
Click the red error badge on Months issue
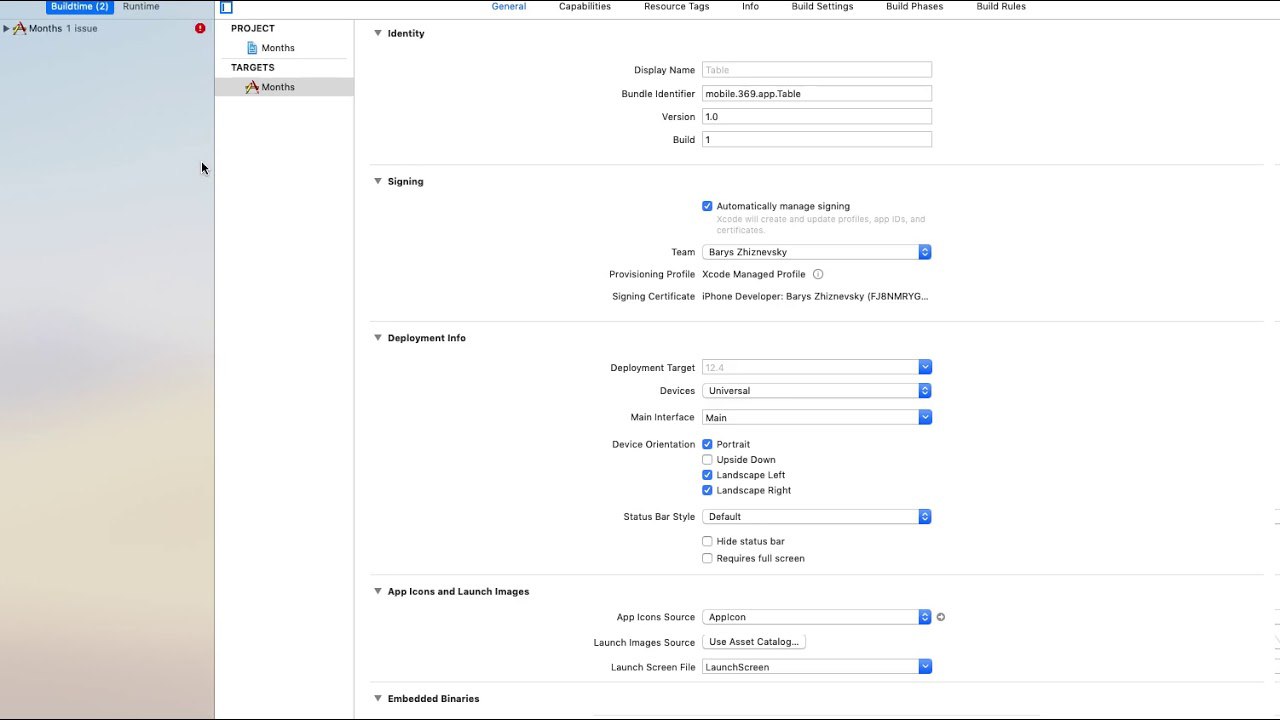coord(200,28)
